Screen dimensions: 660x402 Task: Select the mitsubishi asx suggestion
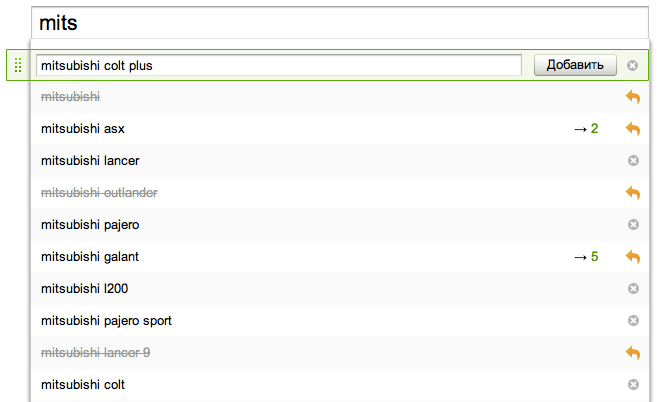[x=83, y=129]
